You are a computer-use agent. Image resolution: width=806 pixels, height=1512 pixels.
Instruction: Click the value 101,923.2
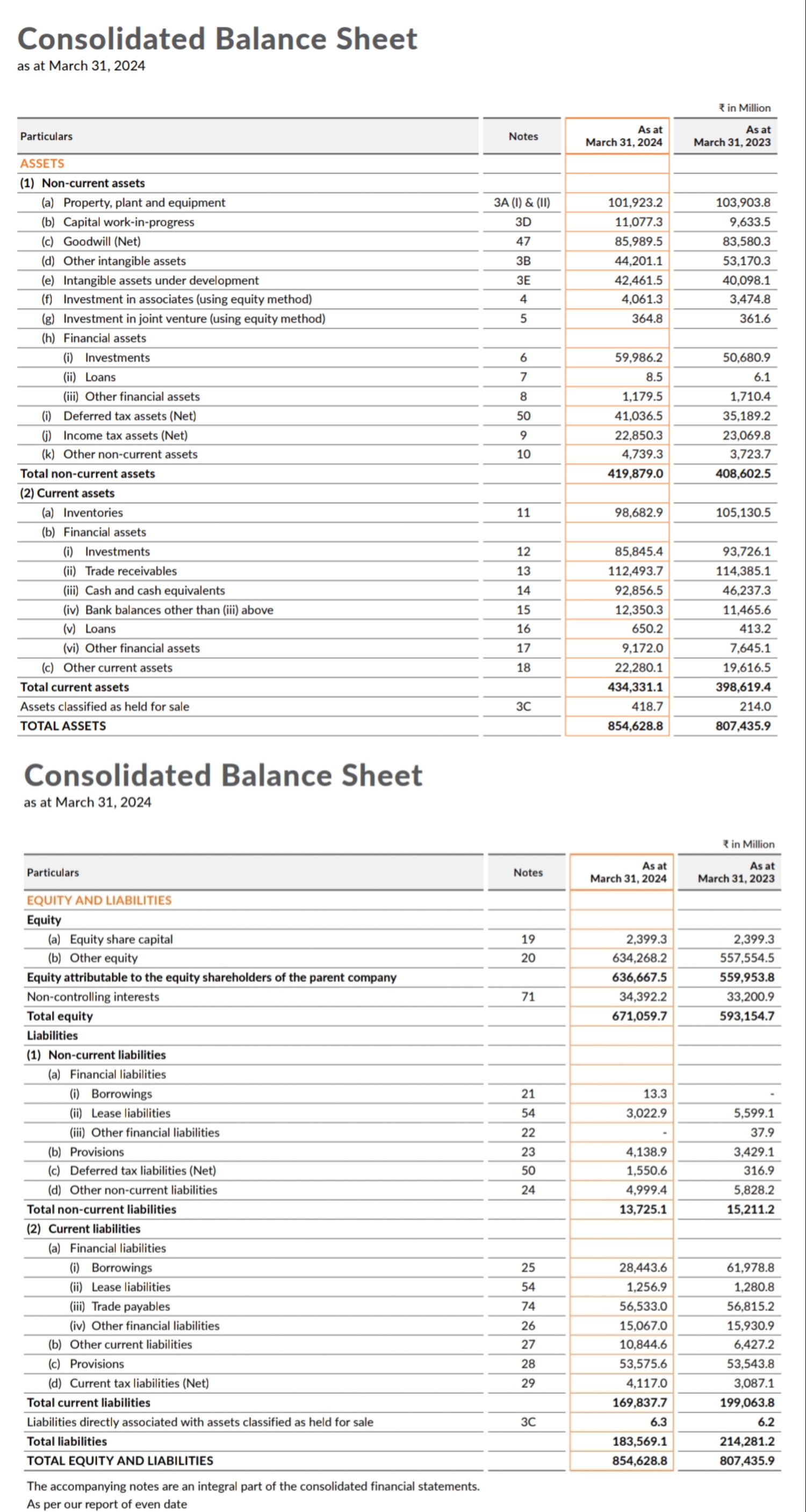pyautogui.click(x=635, y=203)
